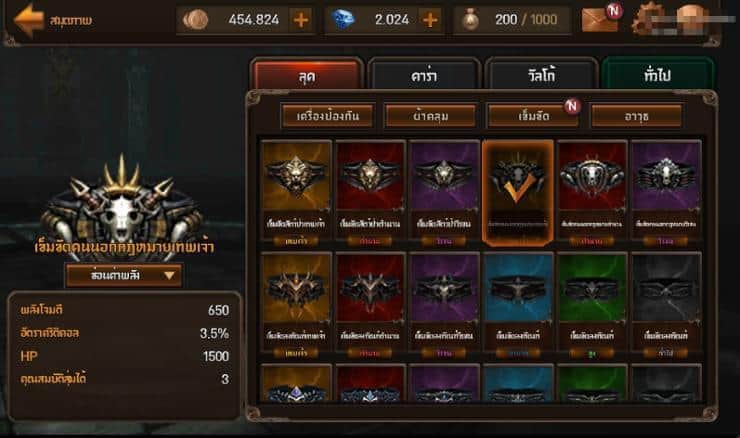Tap the blue diamond currency icon
The image size is (740, 438).
click(x=343, y=20)
